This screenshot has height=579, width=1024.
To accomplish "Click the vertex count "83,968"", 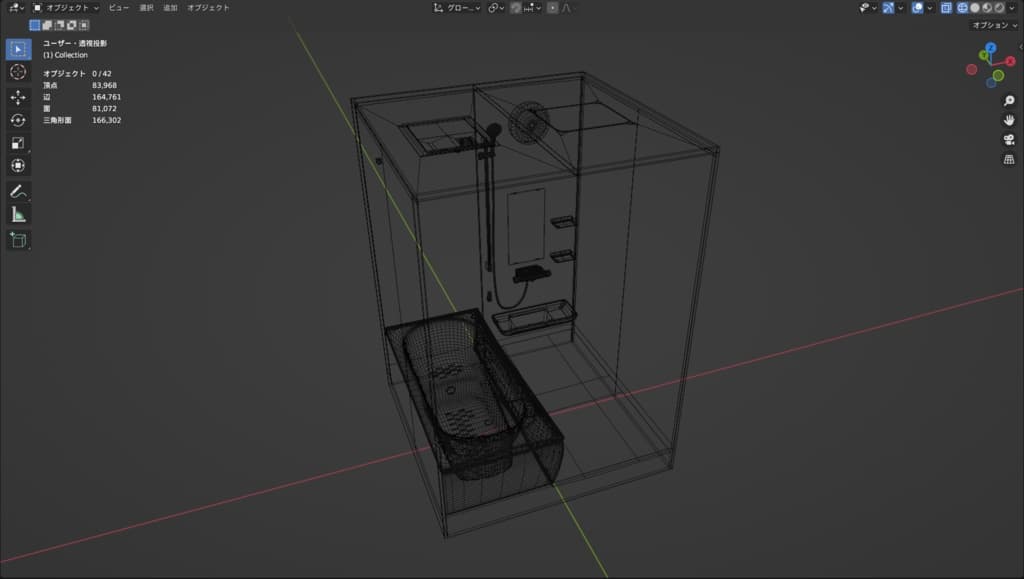I will 104,86.
